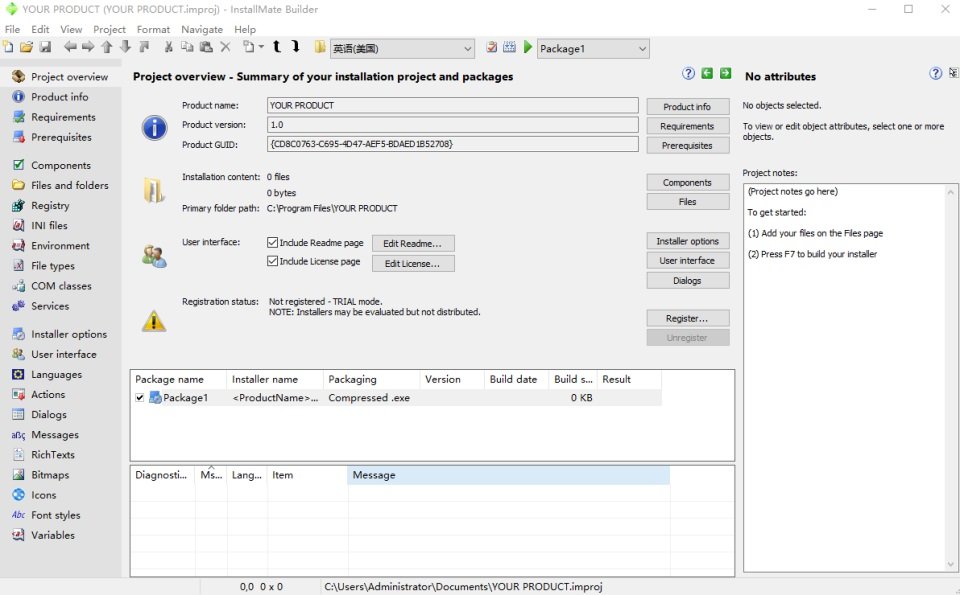Screen dimensions: 960x595
Task: Click the Register... button
Action: coord(688,318)
